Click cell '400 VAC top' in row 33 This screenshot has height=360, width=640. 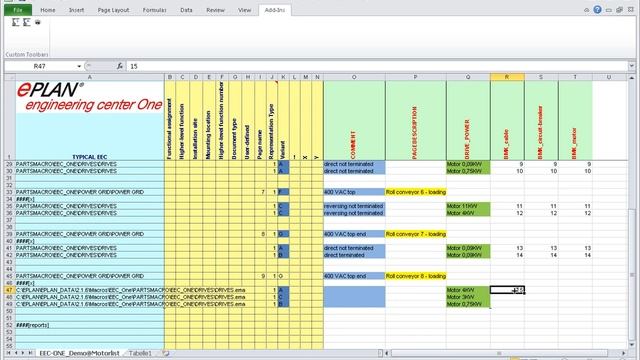pos(354,192)
